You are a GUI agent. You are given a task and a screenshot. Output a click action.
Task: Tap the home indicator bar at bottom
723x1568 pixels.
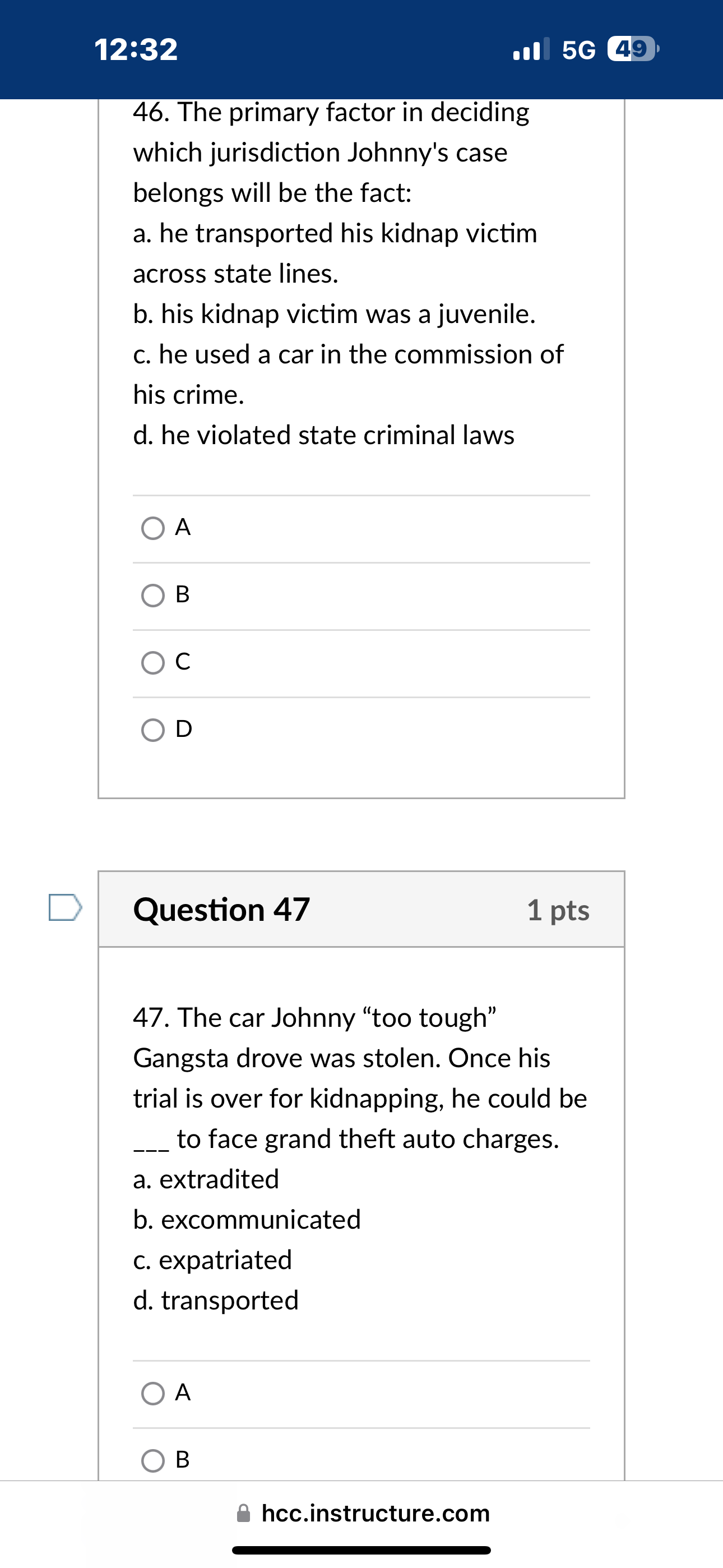tap(361, 1551)
